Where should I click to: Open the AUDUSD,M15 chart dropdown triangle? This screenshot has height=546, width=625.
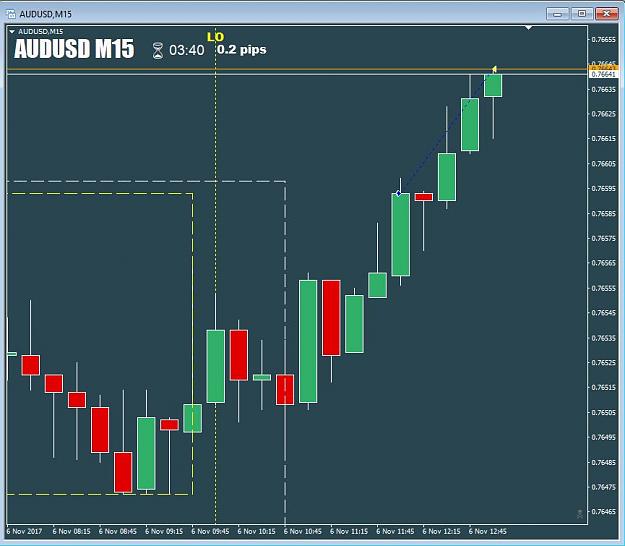12,31
